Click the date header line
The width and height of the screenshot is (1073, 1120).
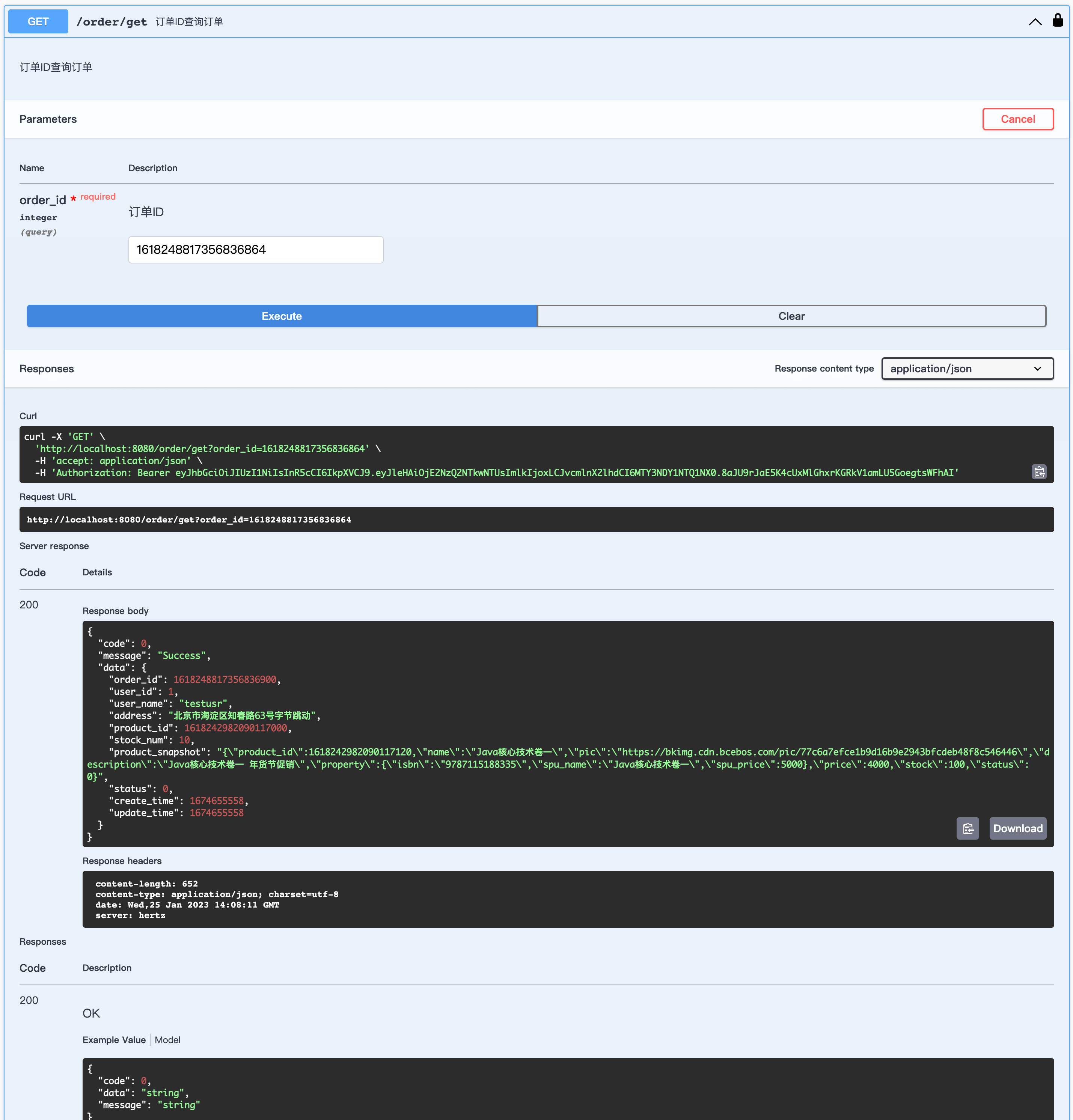187,905
